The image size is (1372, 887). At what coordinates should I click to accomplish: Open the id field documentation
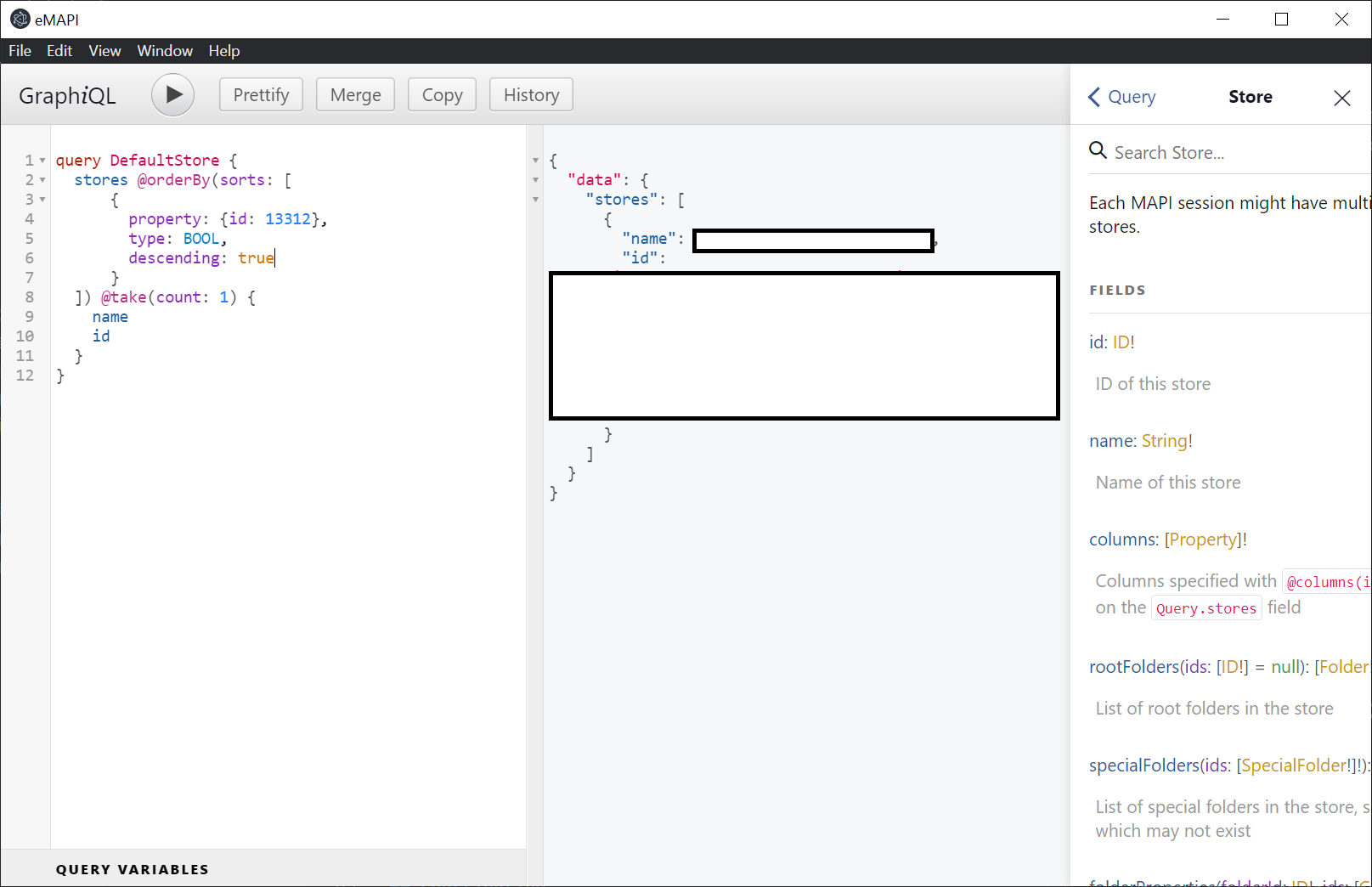[1097, 342]
